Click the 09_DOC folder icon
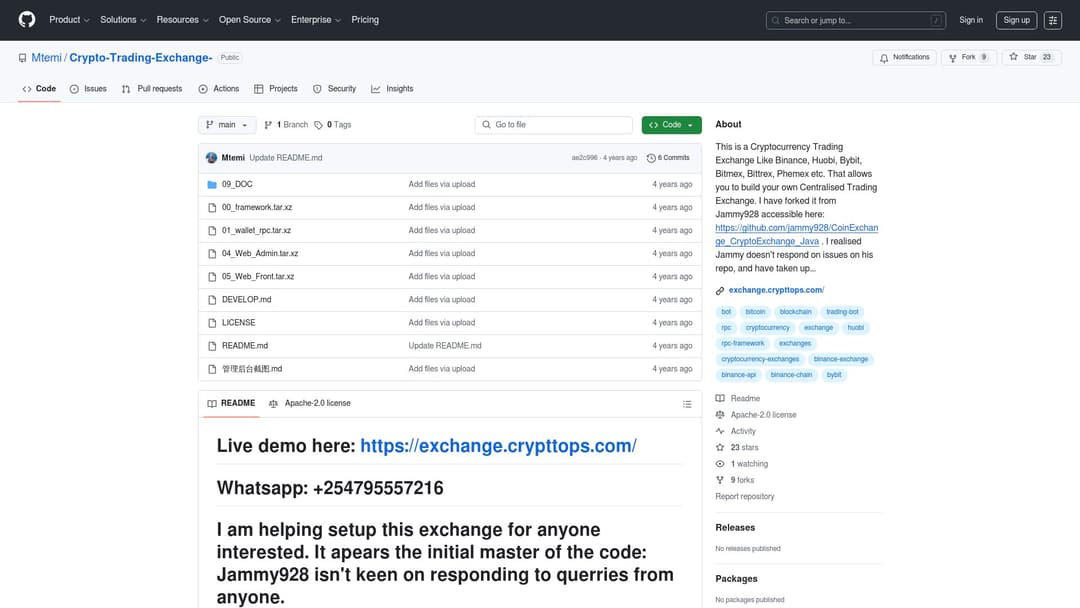This screenshot has height=608, width=1080. (x=212, y=185)
